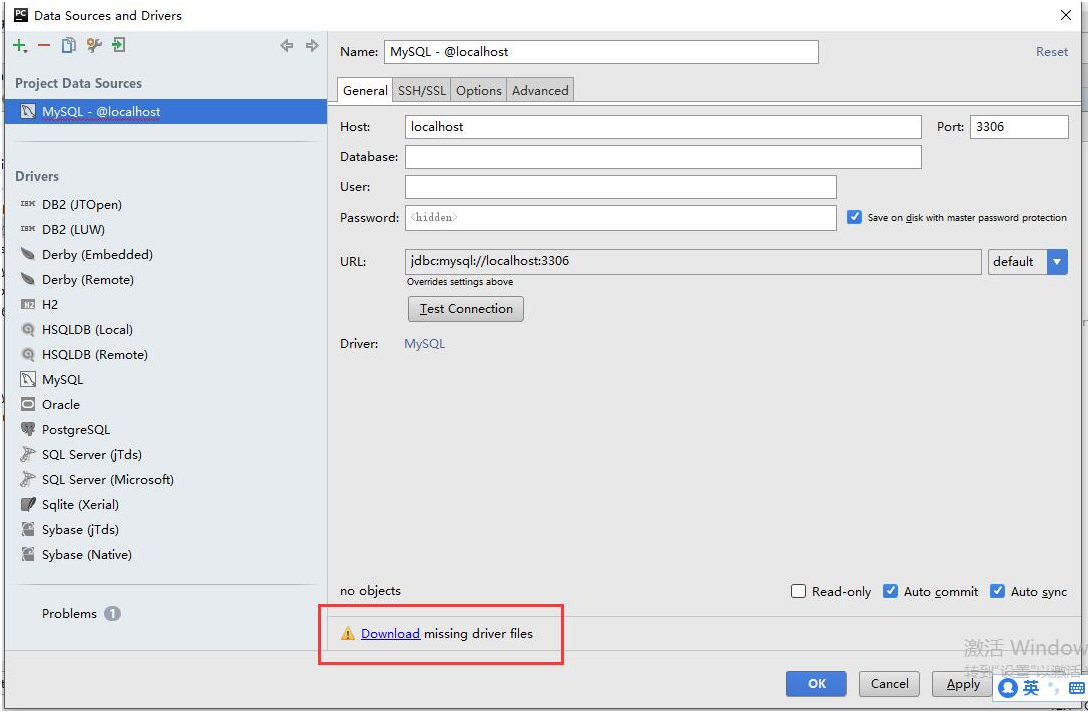Click Download link for missing driver files
This screenshot has width=1090, height=713.
click(x=390, y=634)
